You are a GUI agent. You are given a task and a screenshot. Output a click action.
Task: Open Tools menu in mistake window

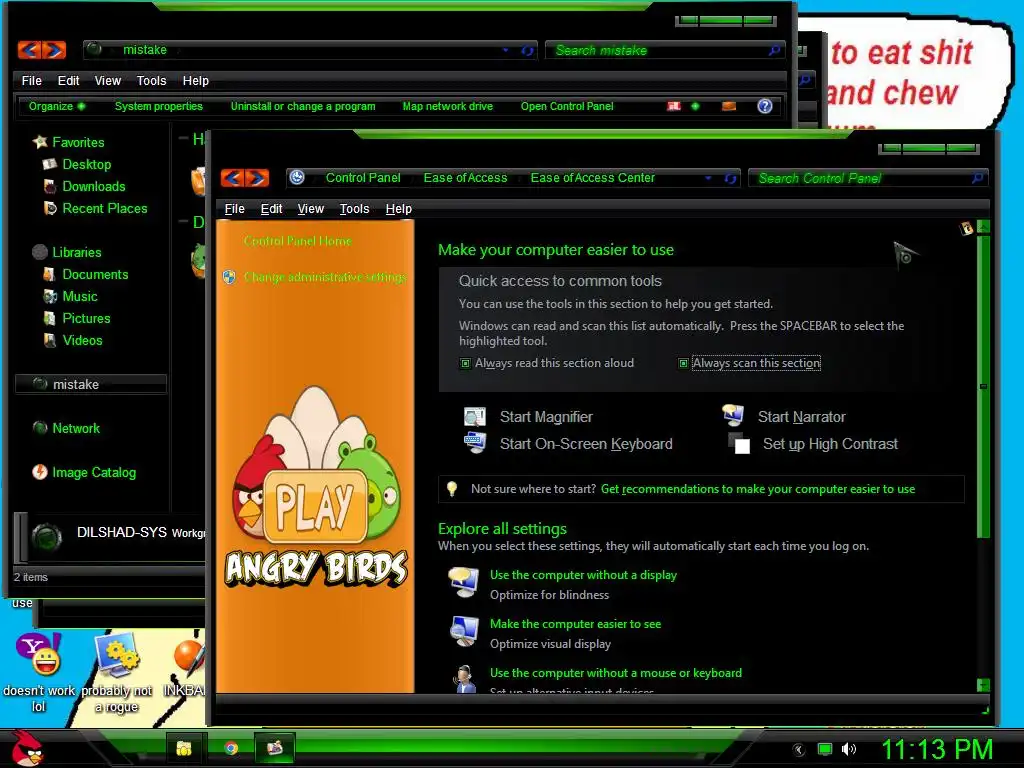[151, 80]
